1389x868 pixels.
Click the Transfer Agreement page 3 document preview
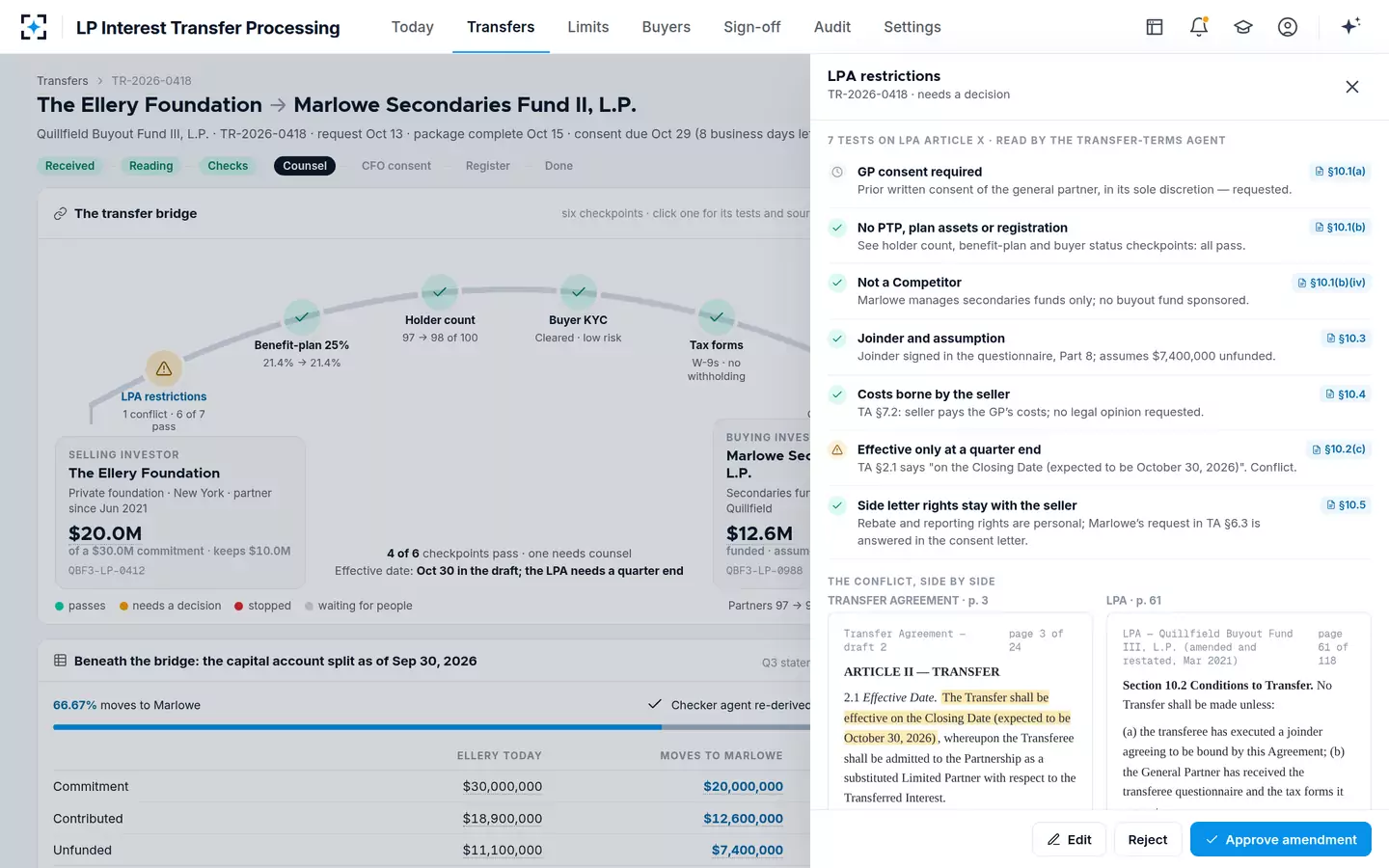[960, 712]
